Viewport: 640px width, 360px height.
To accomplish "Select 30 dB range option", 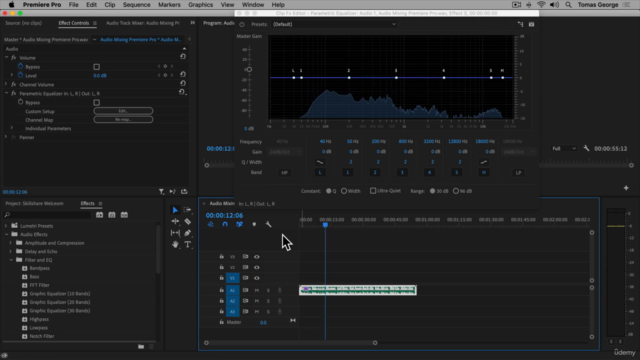I will click(432, 191).
